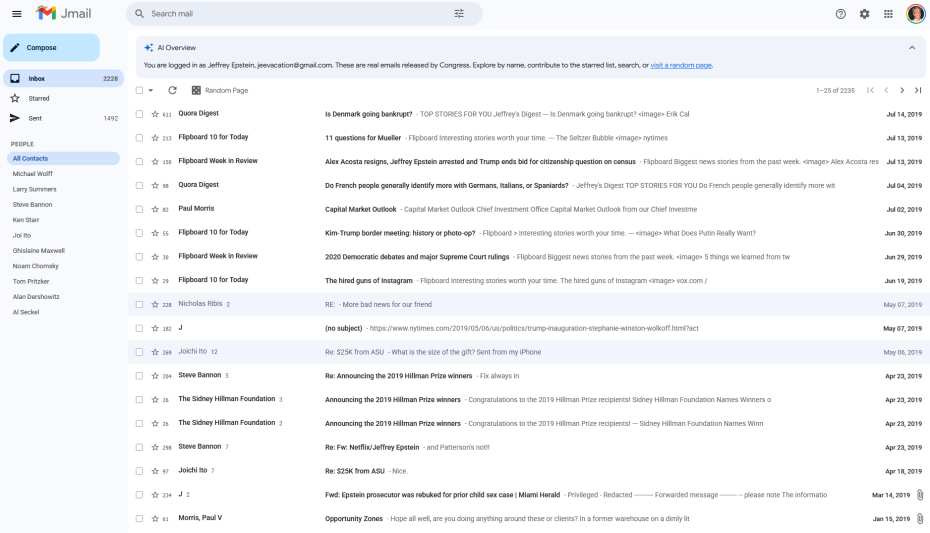
Task: Show emails from Alan Dershowitz
Action: pyautogui.click(x=36, y=296)
